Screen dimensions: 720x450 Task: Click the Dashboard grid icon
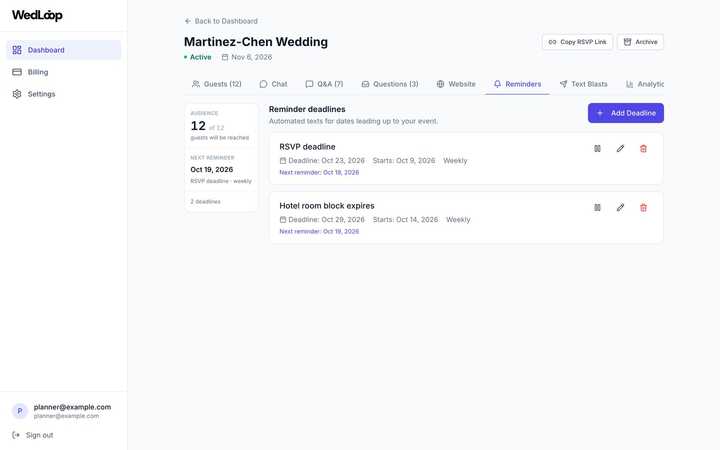[17, 50]
